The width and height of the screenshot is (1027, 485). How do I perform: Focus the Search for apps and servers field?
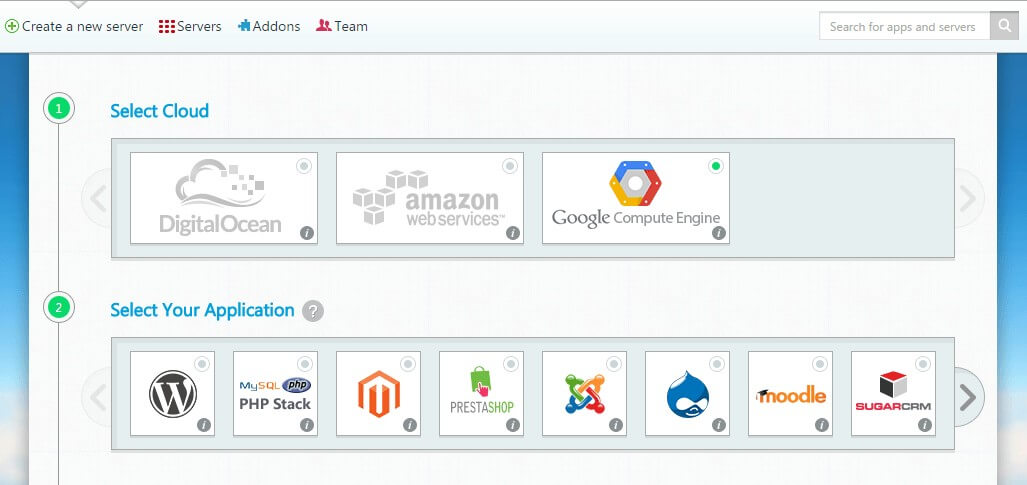click(904, 27)
